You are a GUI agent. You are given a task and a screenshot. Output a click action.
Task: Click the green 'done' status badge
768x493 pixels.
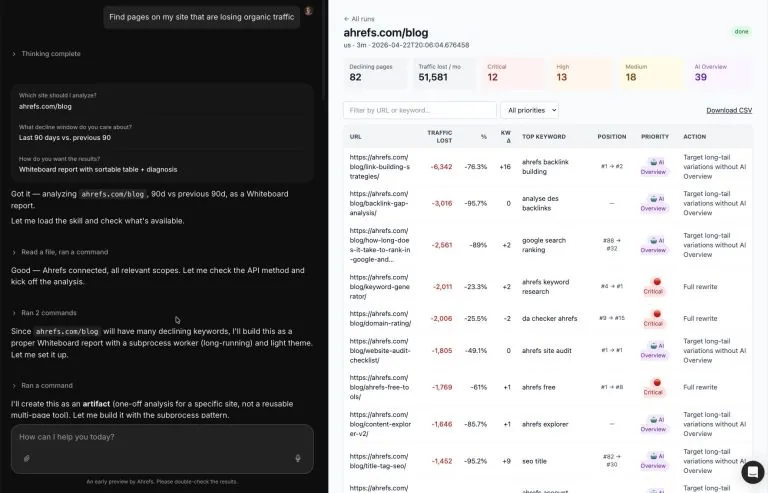pos(741,32)
